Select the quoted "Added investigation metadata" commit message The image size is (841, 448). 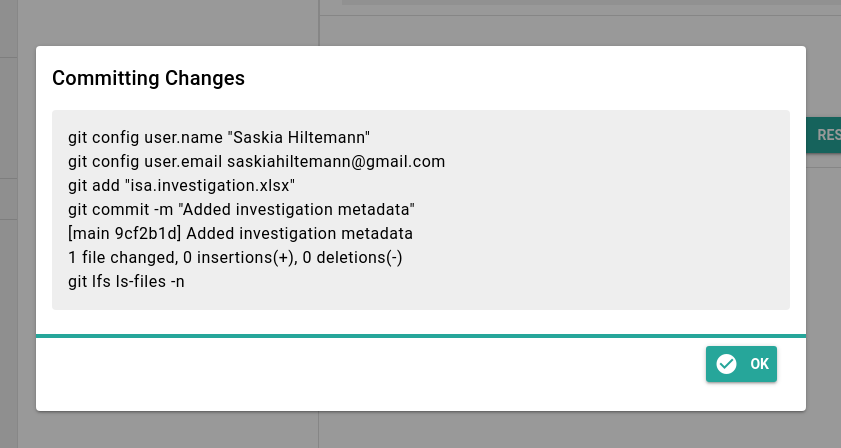[296, 209]
